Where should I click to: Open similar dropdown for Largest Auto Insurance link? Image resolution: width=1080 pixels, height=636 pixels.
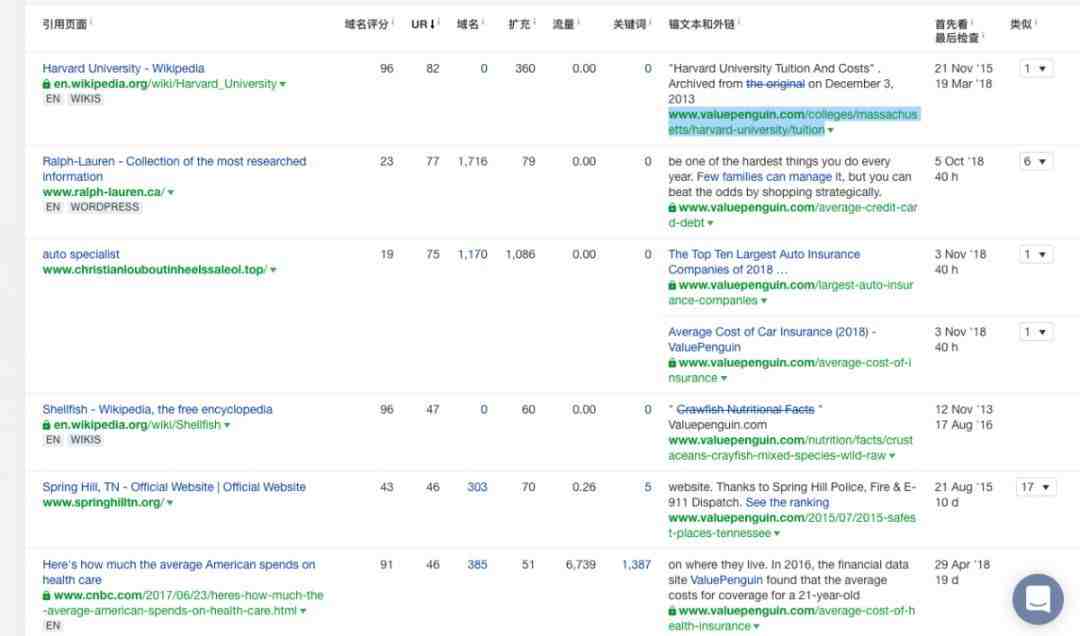[1035, 254]
